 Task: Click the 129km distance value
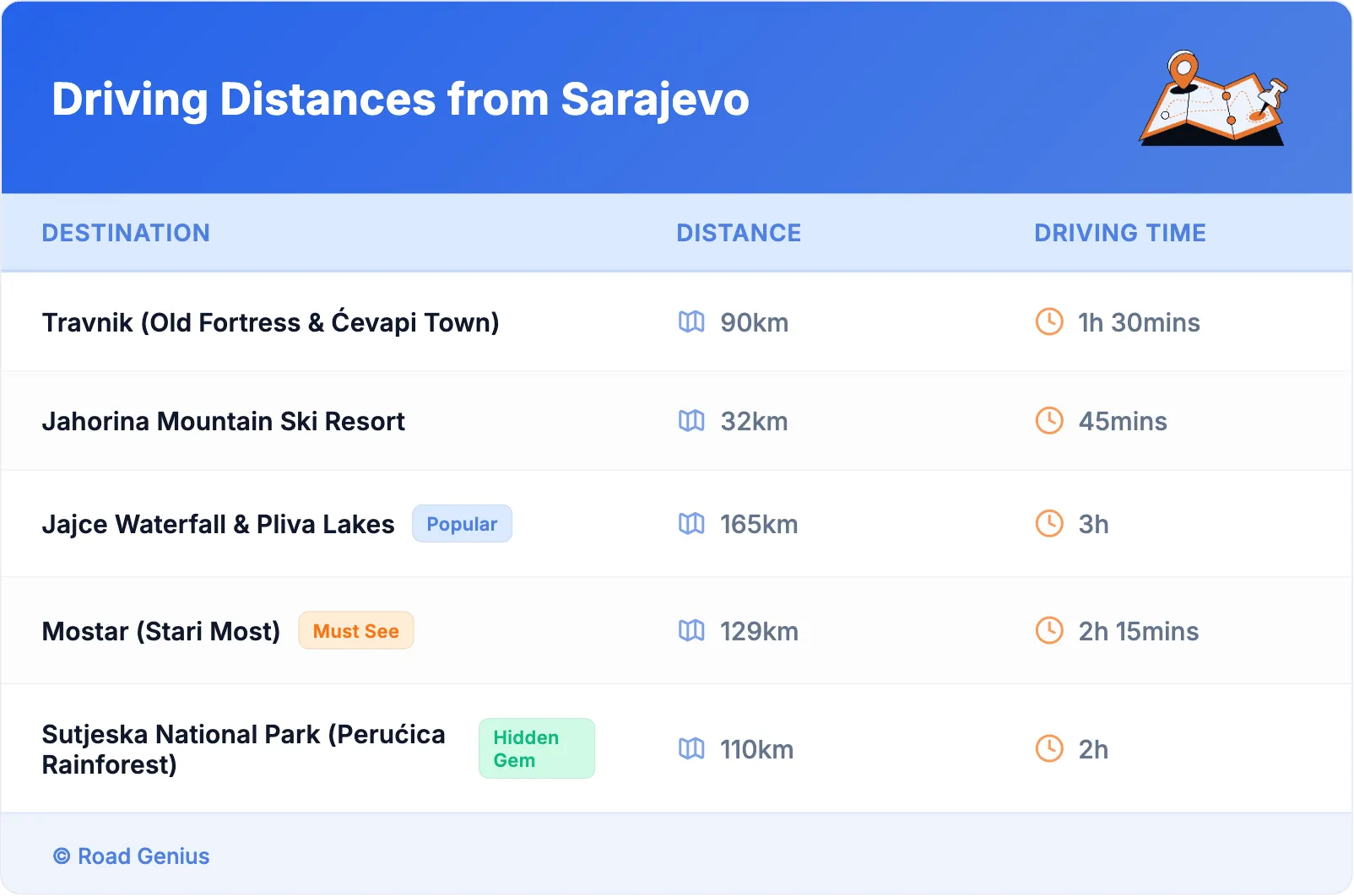[x=759, y=631]
